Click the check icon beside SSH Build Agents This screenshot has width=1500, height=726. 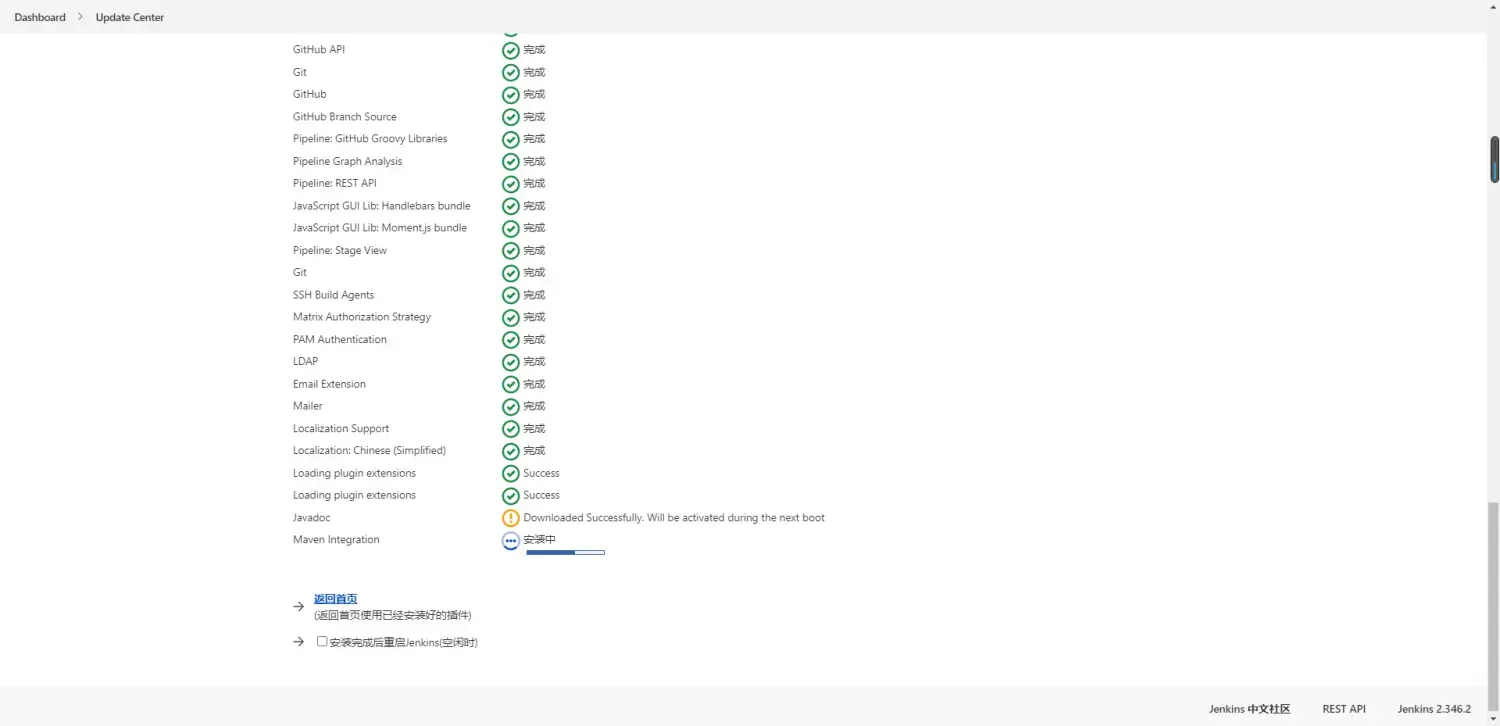coord(510,295)
